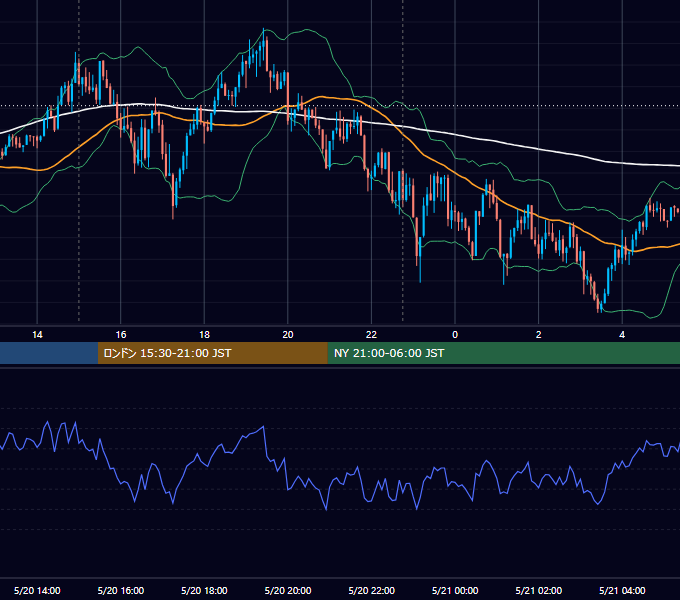Viewport: 680px width, 600px height.
Task: Select the NY 21:00-06:00 JST session band
Action: (x=503, y=353)
